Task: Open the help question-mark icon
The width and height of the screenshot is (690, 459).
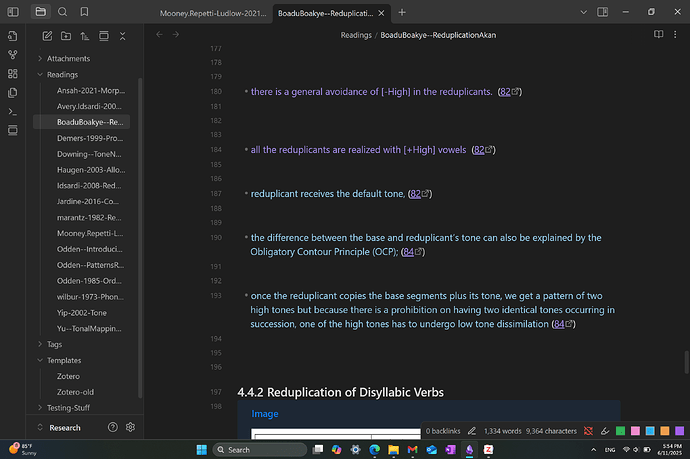Action: (x=113, y=427)
